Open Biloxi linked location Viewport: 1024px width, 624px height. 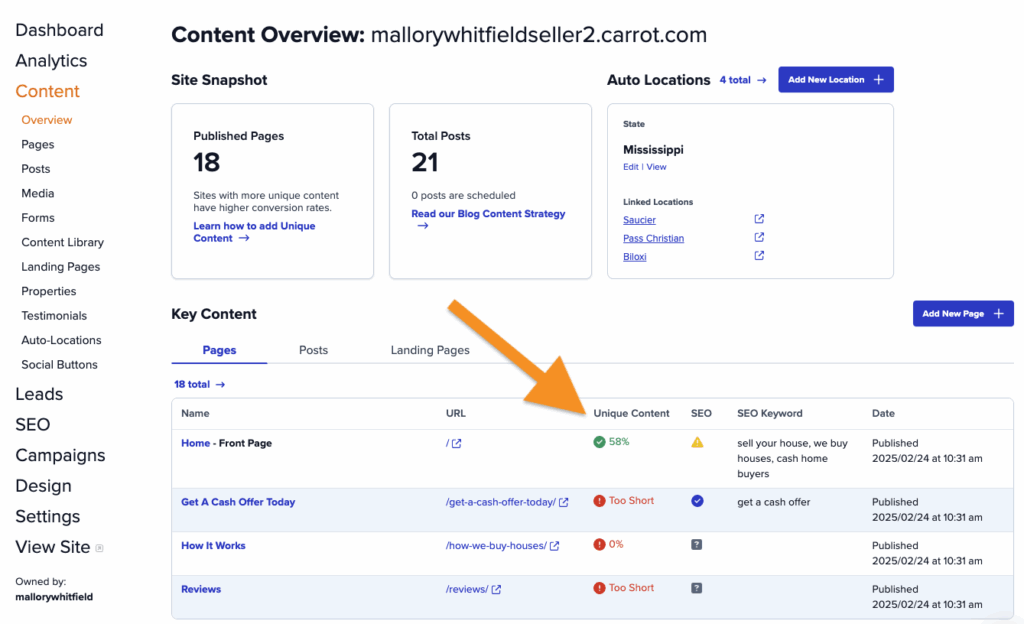[x=635, y=257]
